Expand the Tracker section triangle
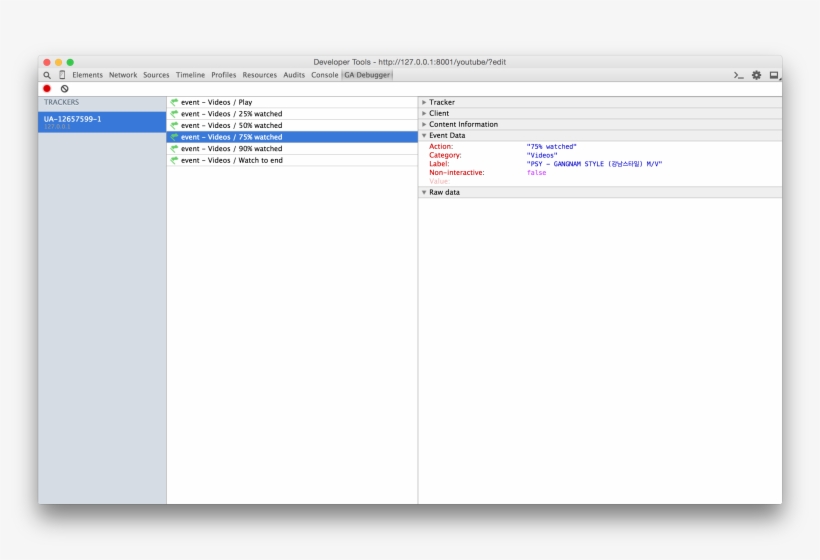This screenshot has width=820, height=560. point(424,102)
